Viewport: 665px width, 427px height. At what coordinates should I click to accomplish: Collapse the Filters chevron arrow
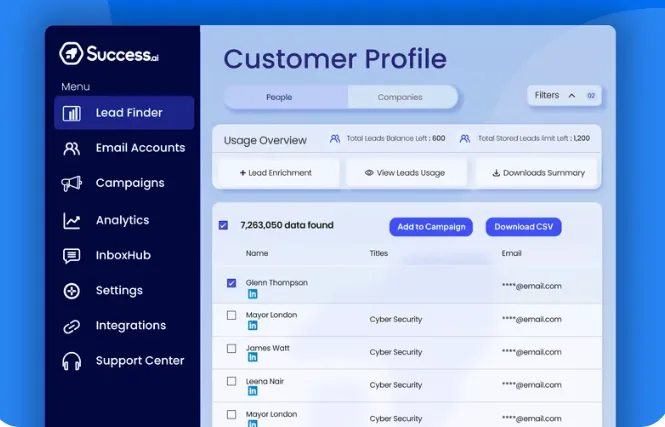click(x=572, y=96)
